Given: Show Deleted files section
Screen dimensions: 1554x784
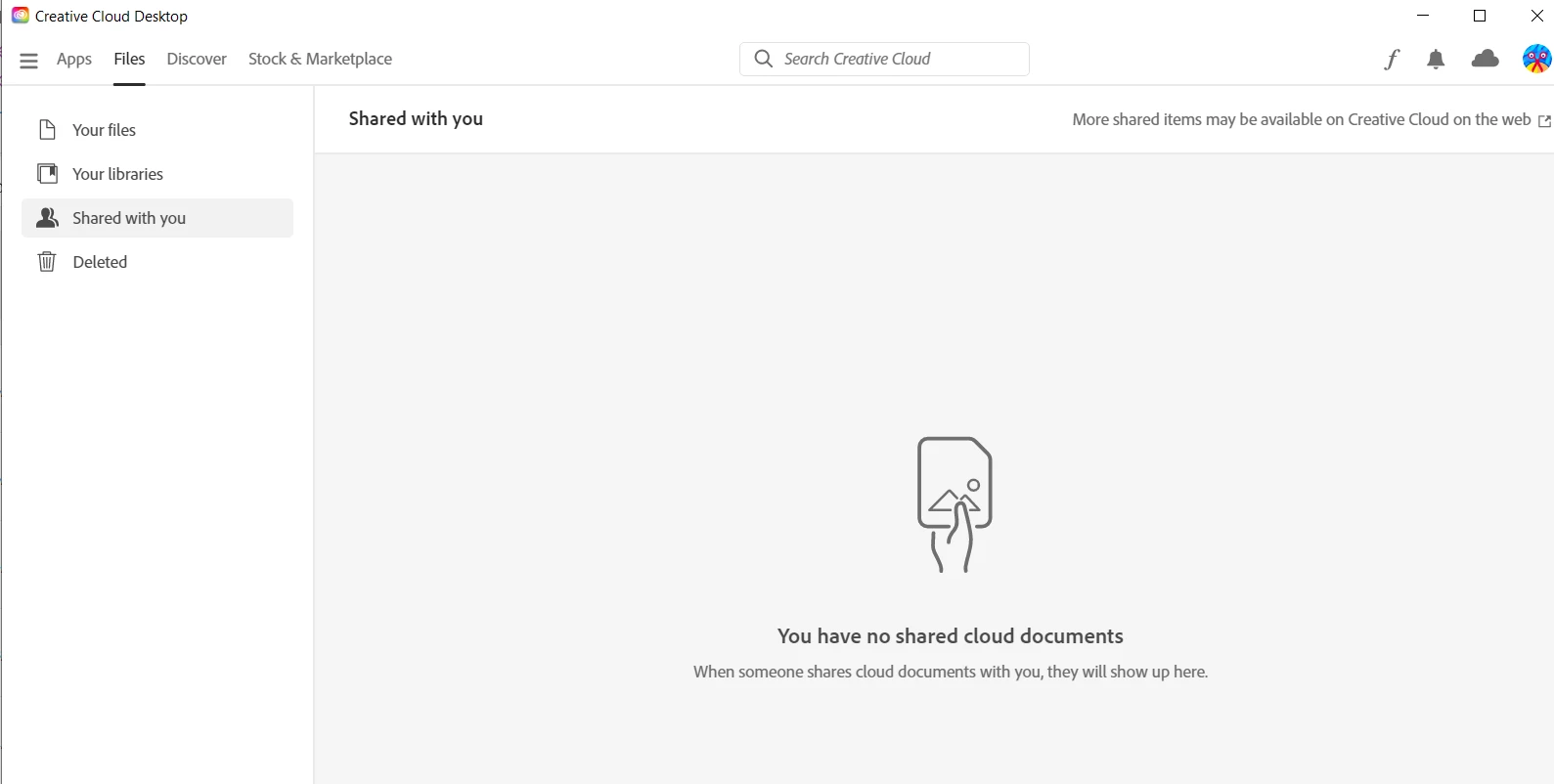Looking at the screenshot, I should click(157, 262).
